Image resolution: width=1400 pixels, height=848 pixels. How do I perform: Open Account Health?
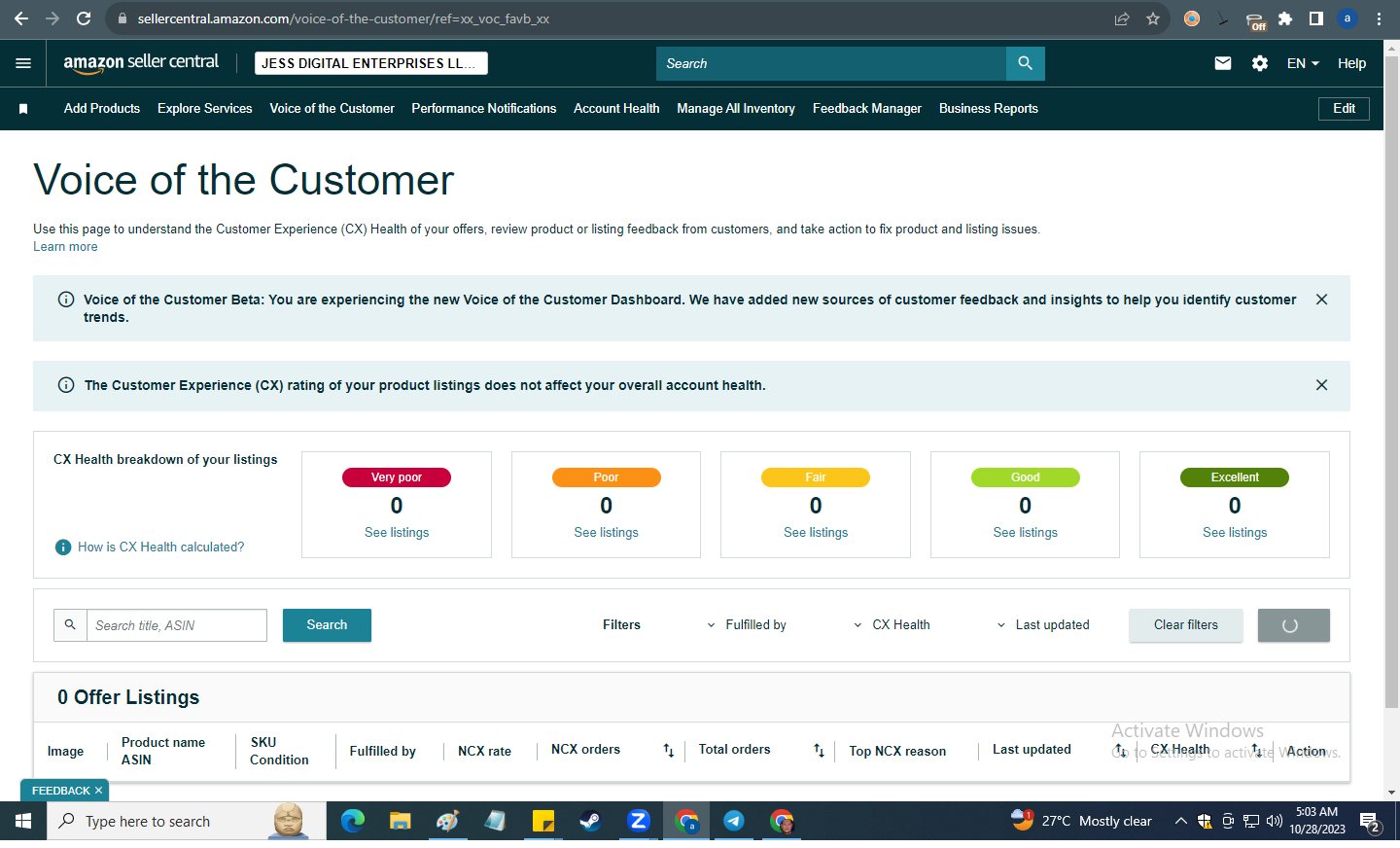point(616,109)
